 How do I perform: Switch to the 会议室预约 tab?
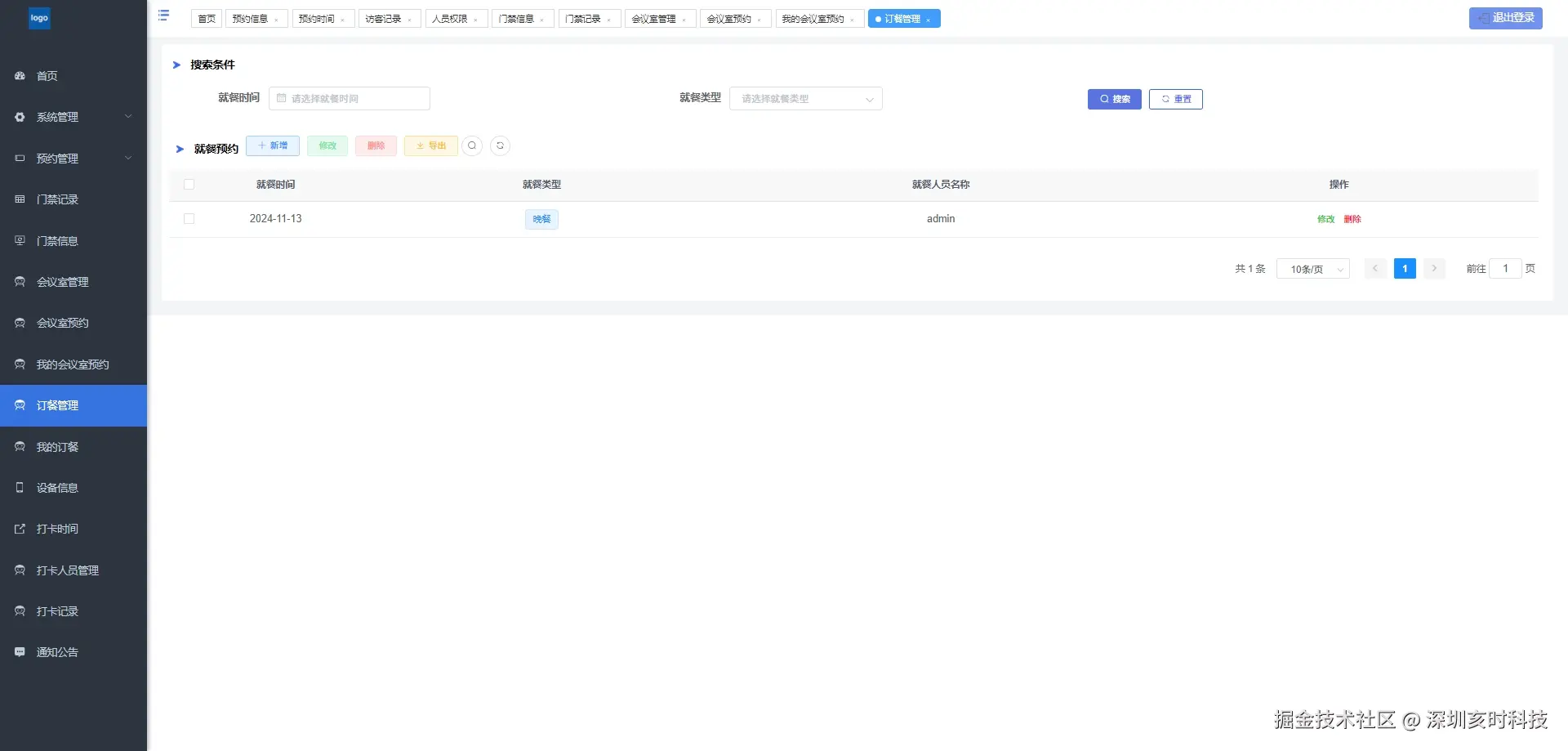tap(735, 19)
